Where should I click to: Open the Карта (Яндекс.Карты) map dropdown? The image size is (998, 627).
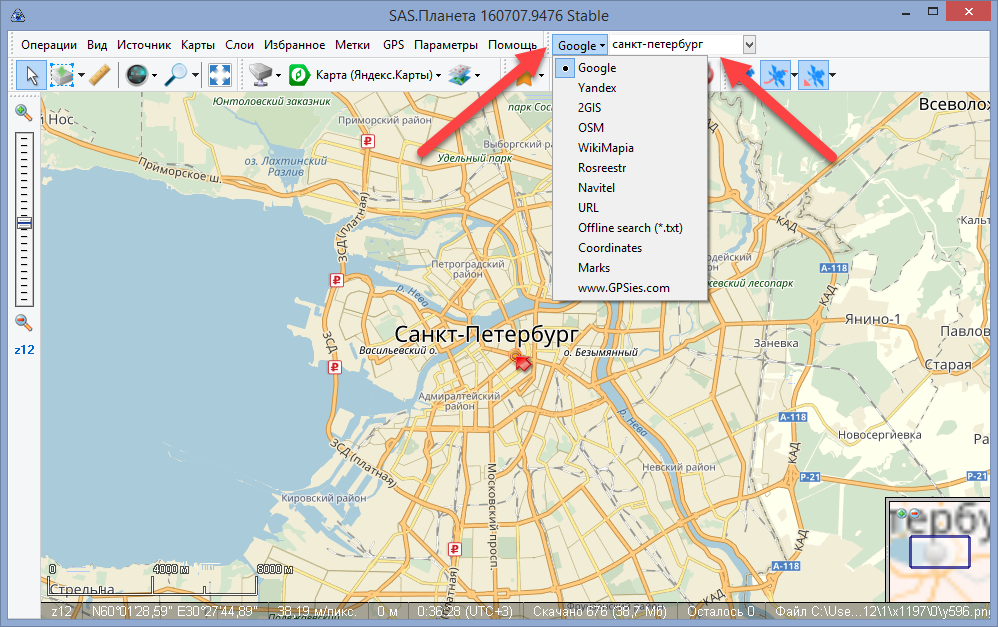[366, 75]
